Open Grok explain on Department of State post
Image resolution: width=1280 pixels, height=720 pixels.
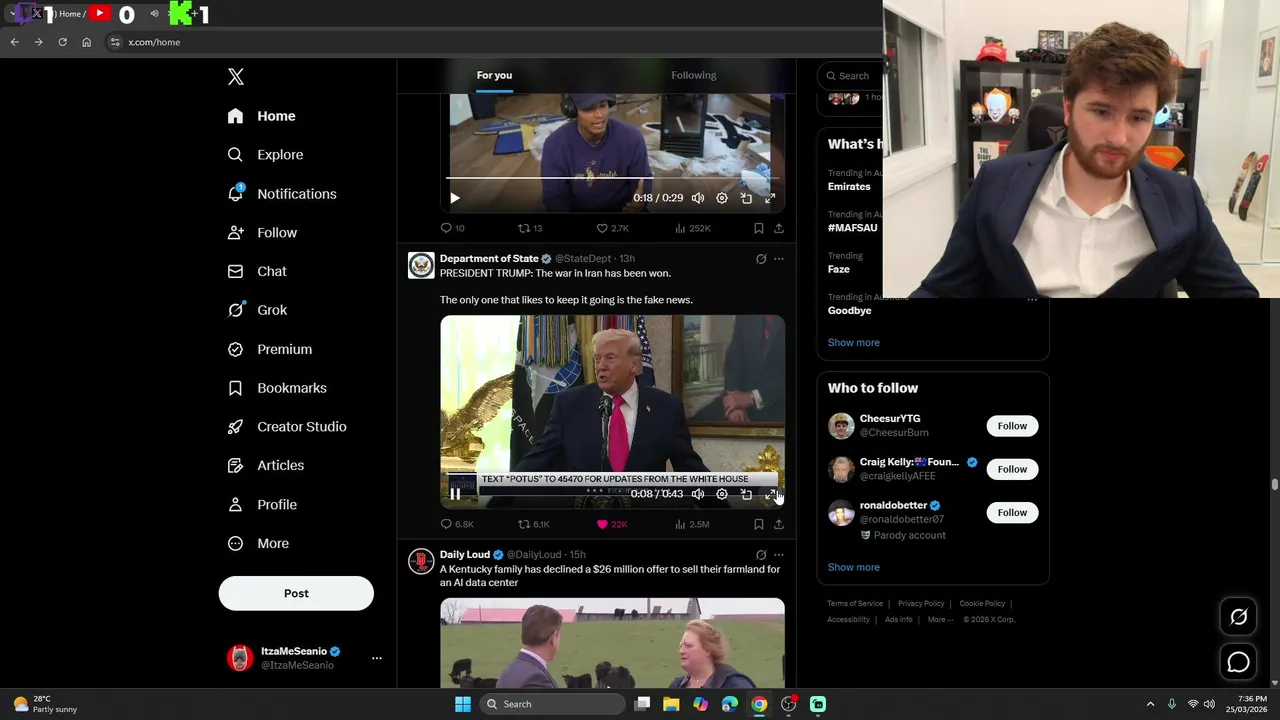(x=761, y=259)
